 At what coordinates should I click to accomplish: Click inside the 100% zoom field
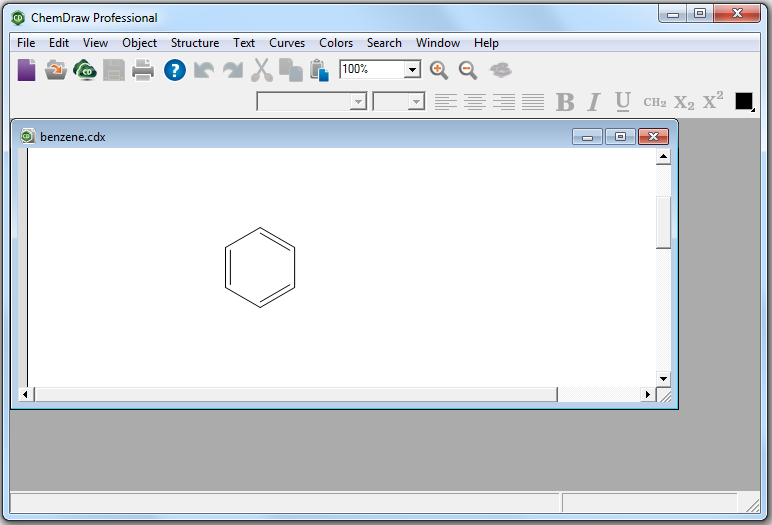click(x=372, y=69)
